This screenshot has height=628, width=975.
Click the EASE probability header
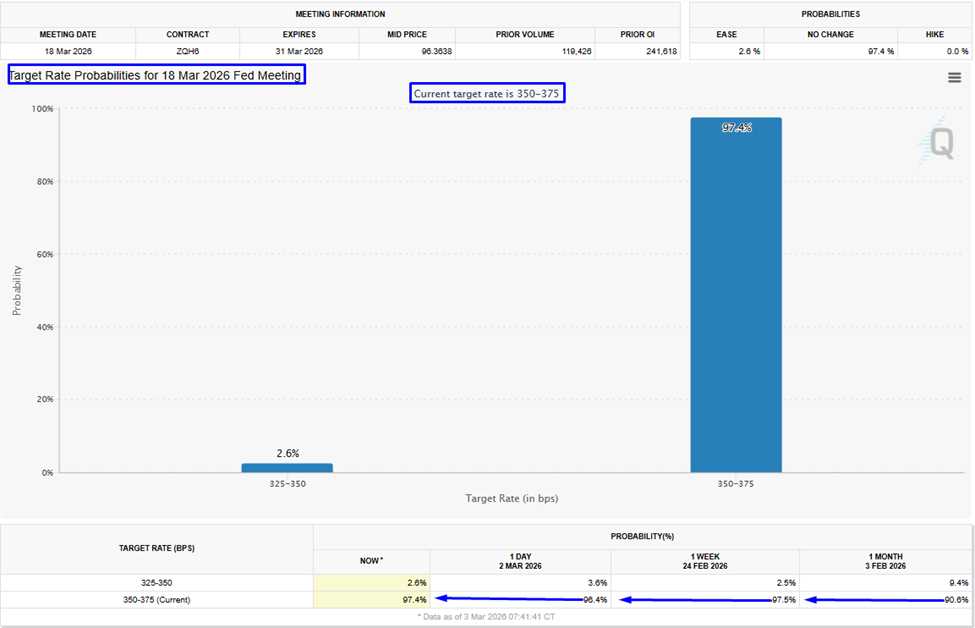point(726,35)
